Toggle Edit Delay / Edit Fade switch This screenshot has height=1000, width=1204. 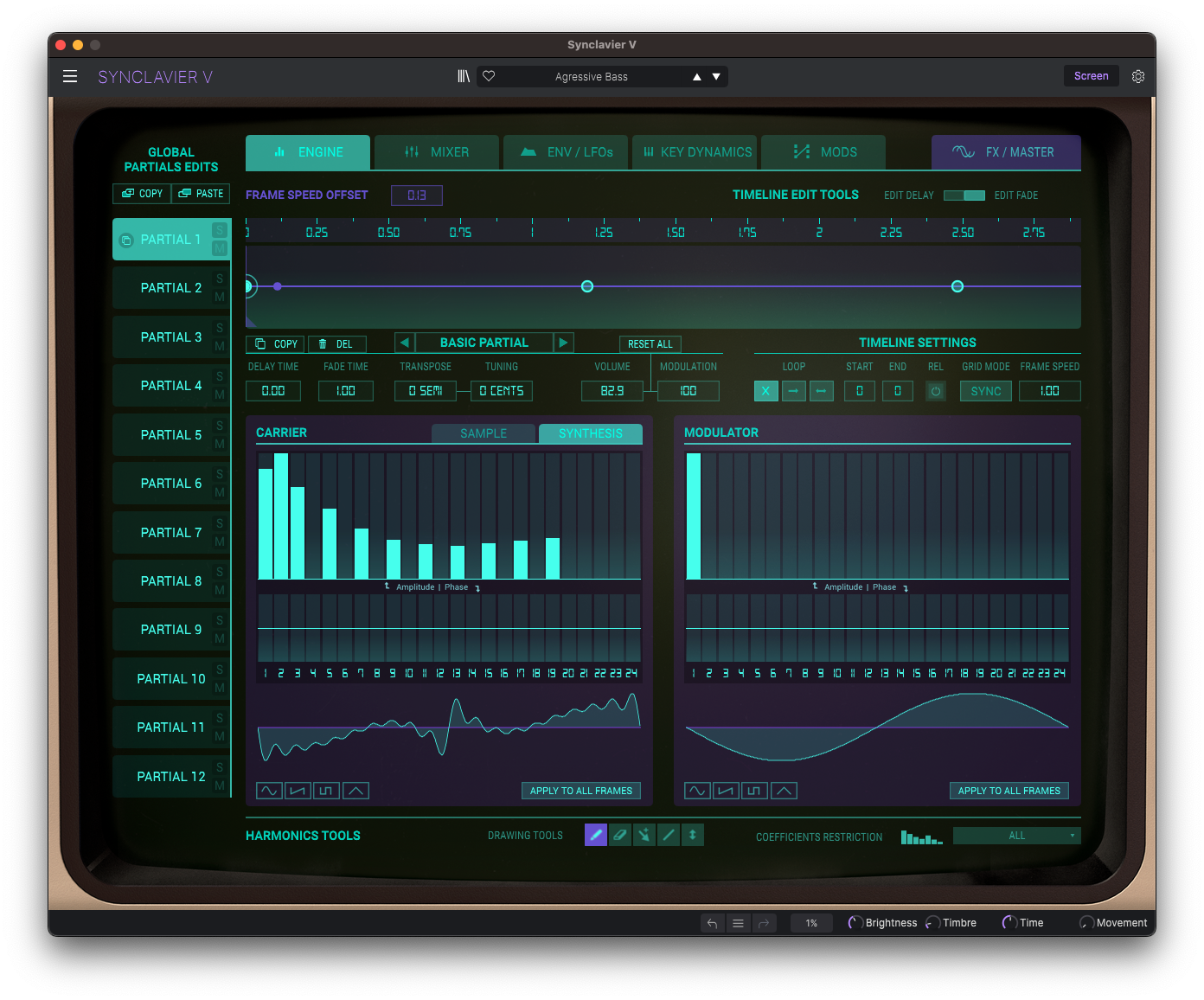[x=964, y=196]
